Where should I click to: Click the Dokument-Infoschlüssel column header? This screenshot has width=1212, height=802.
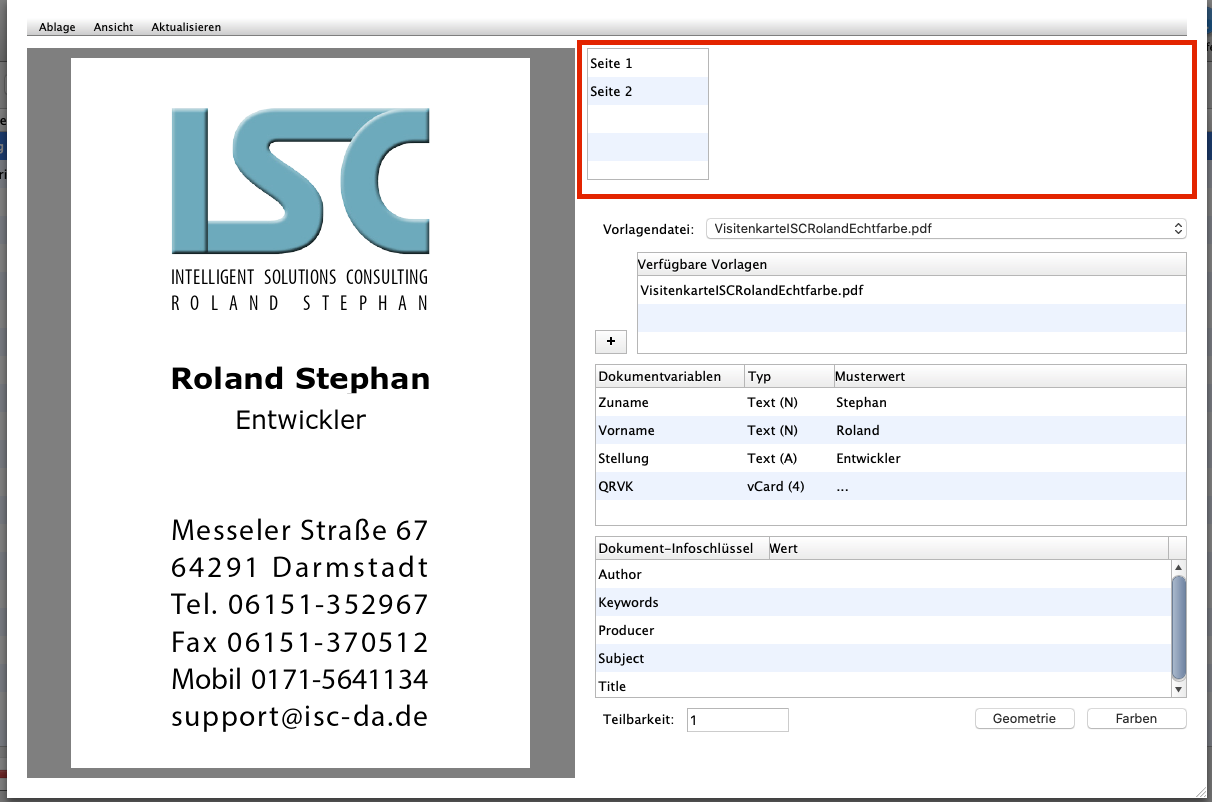681,548
